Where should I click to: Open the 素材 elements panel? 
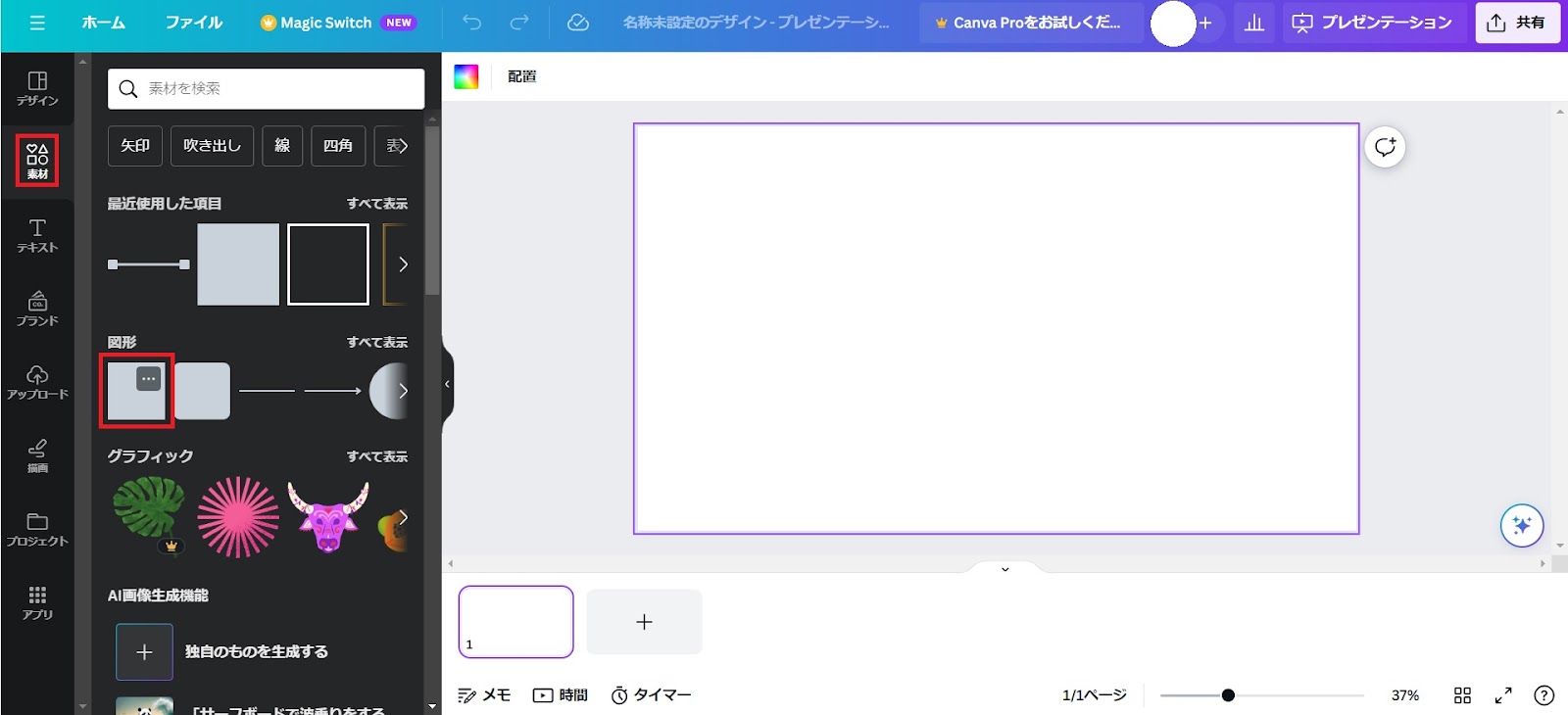37,161
